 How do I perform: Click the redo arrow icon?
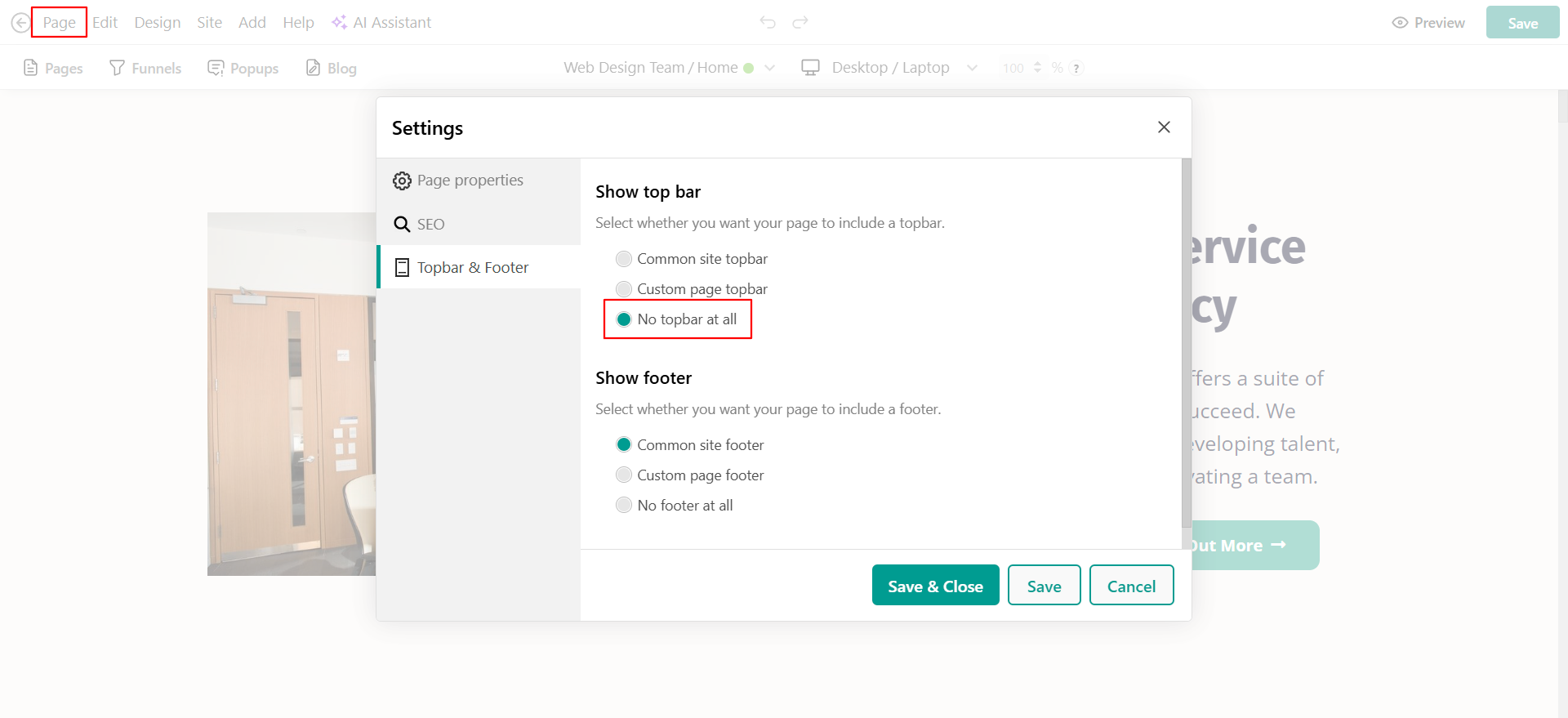[x=800, y=22]
